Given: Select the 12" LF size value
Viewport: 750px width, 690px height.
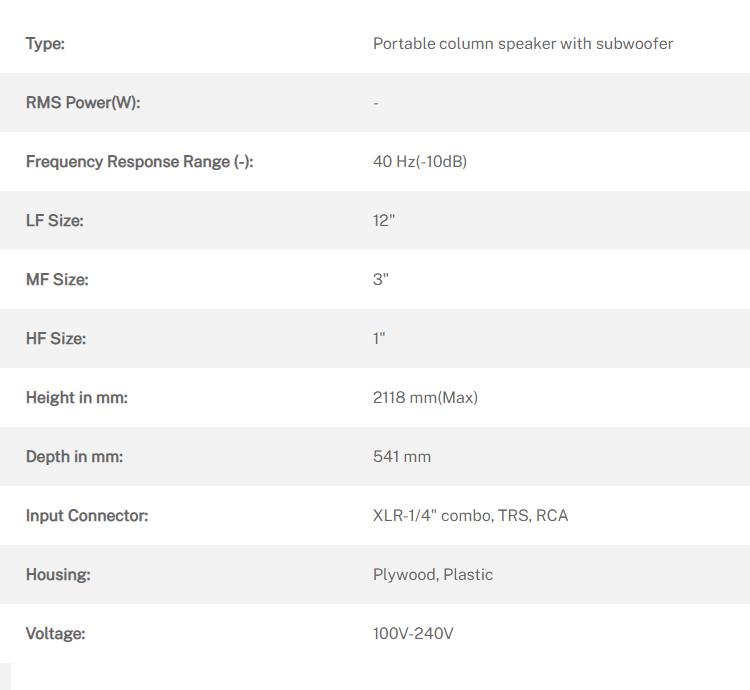Looking at the screenshot, I should [384, 221].
